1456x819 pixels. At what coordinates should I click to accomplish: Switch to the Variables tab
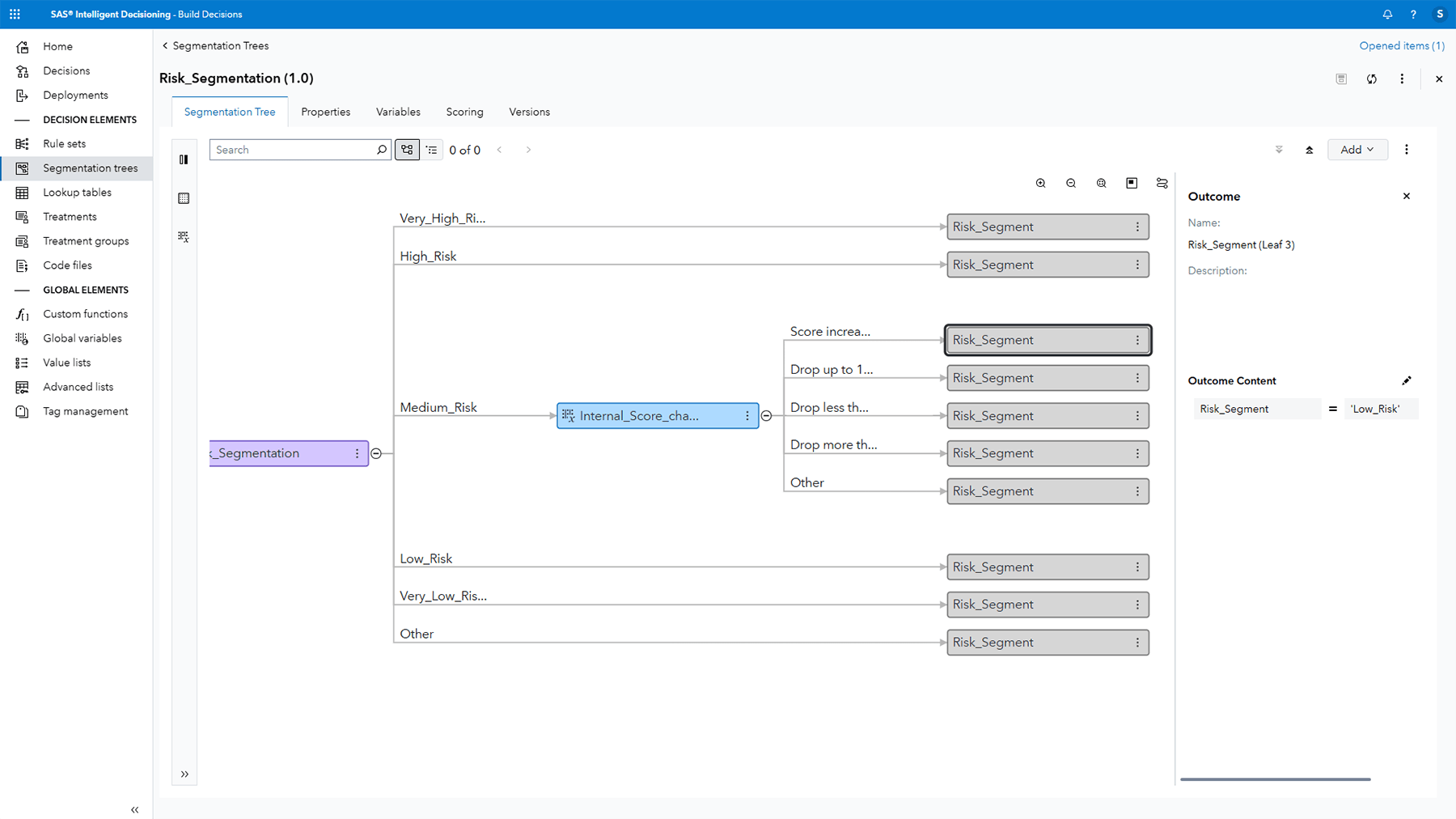pos(397,112)
